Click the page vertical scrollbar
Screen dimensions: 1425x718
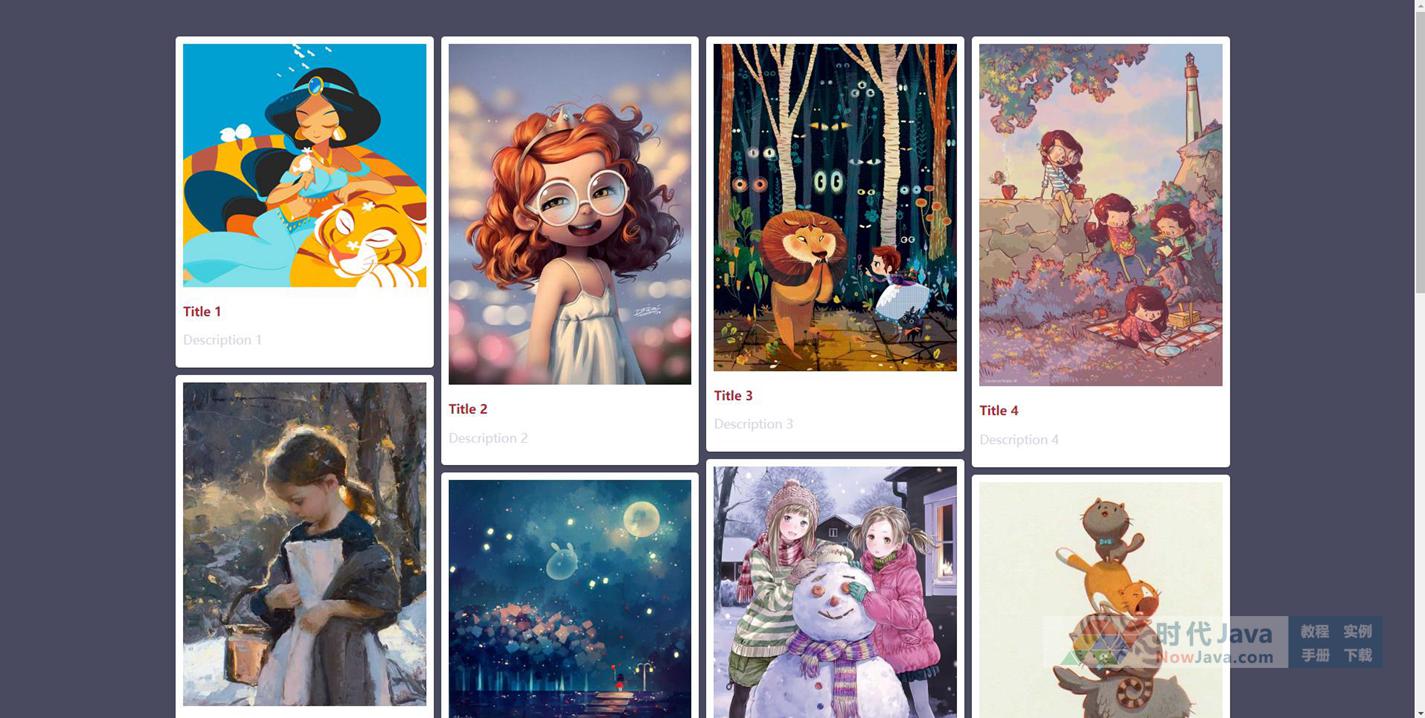pyautogui.click(x=1419, y=359)
